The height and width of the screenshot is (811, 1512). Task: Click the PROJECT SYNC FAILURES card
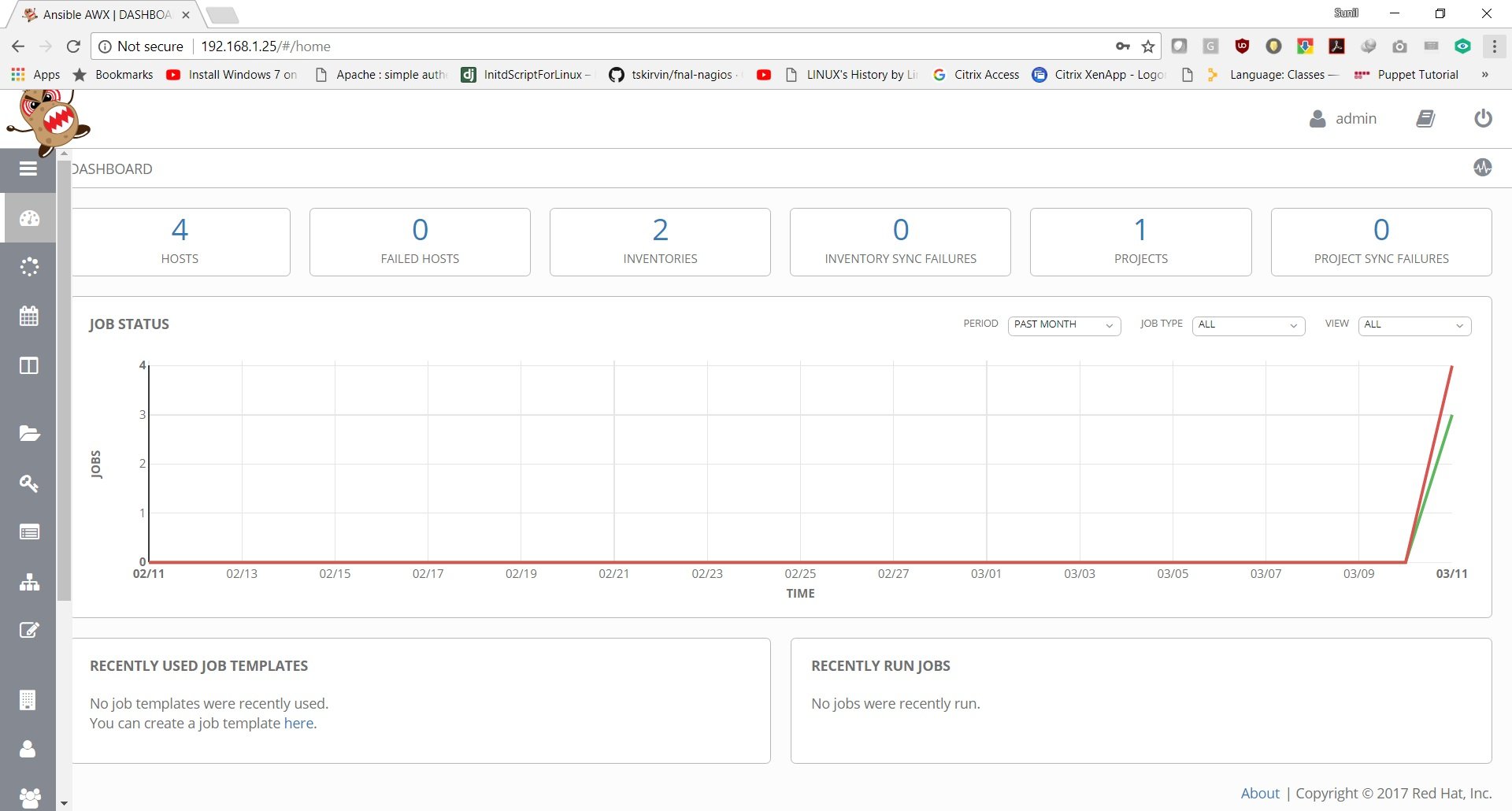click(x=1381, y=242)
